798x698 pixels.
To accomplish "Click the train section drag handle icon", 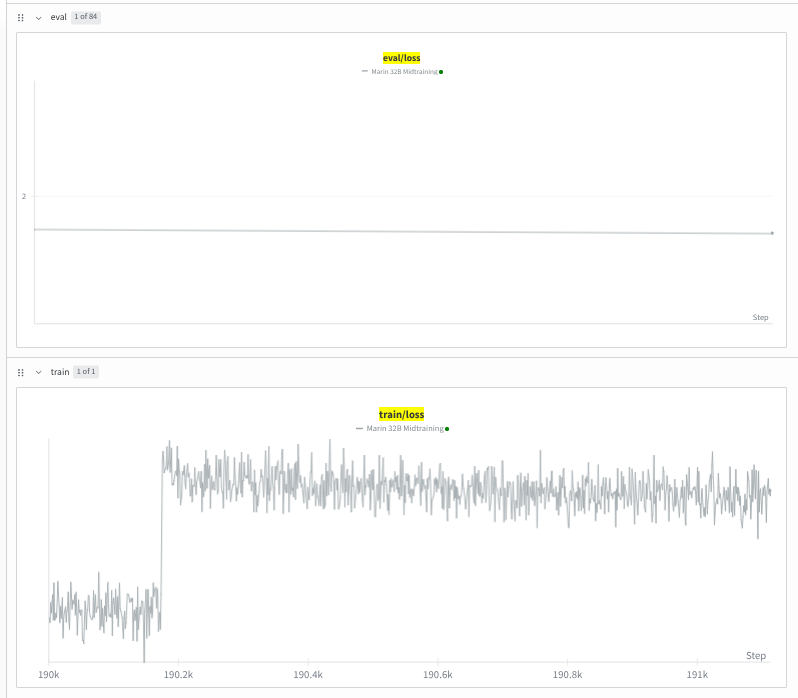I will click(20, 372).
